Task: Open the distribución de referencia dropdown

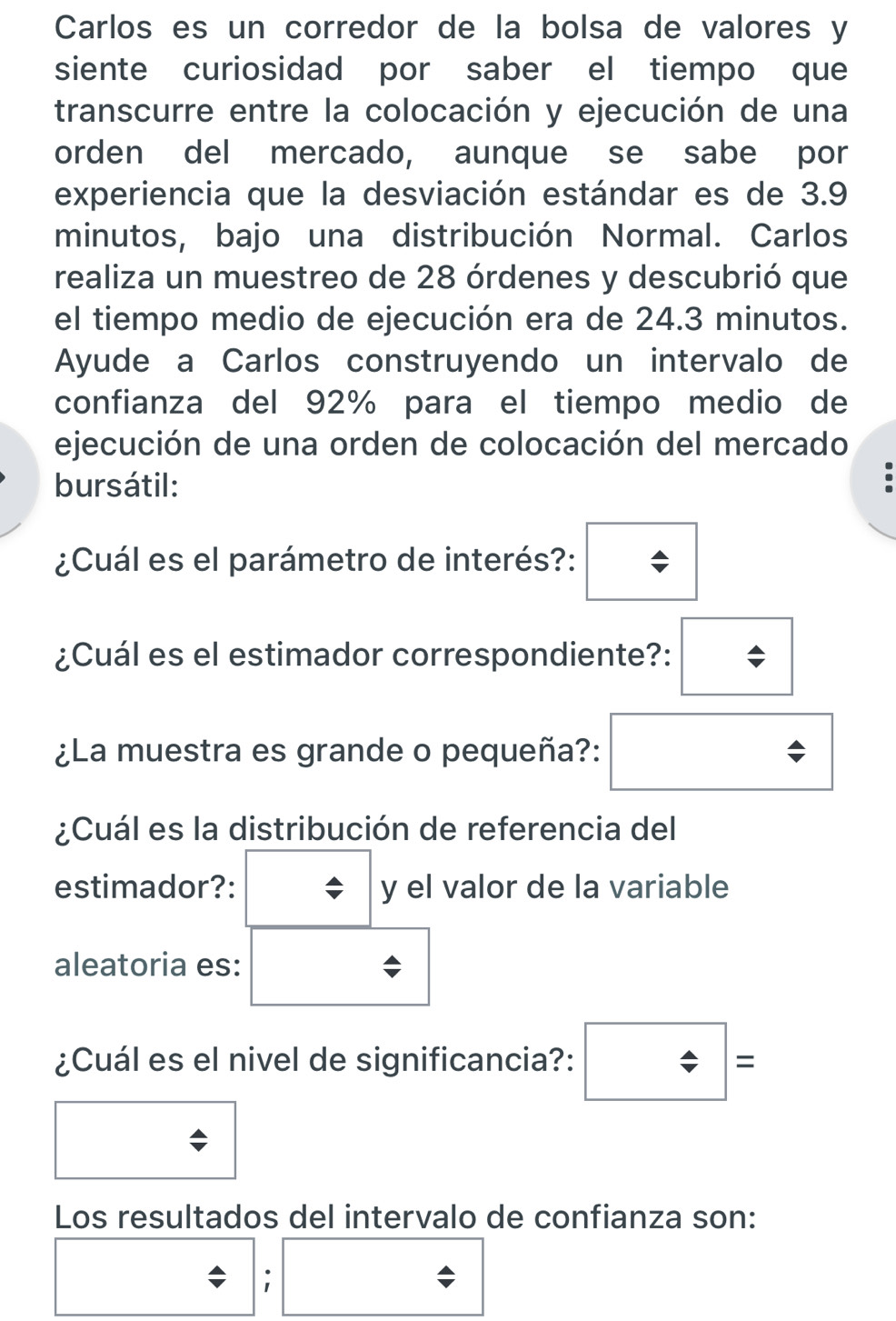Action: (x=308, y=888)
